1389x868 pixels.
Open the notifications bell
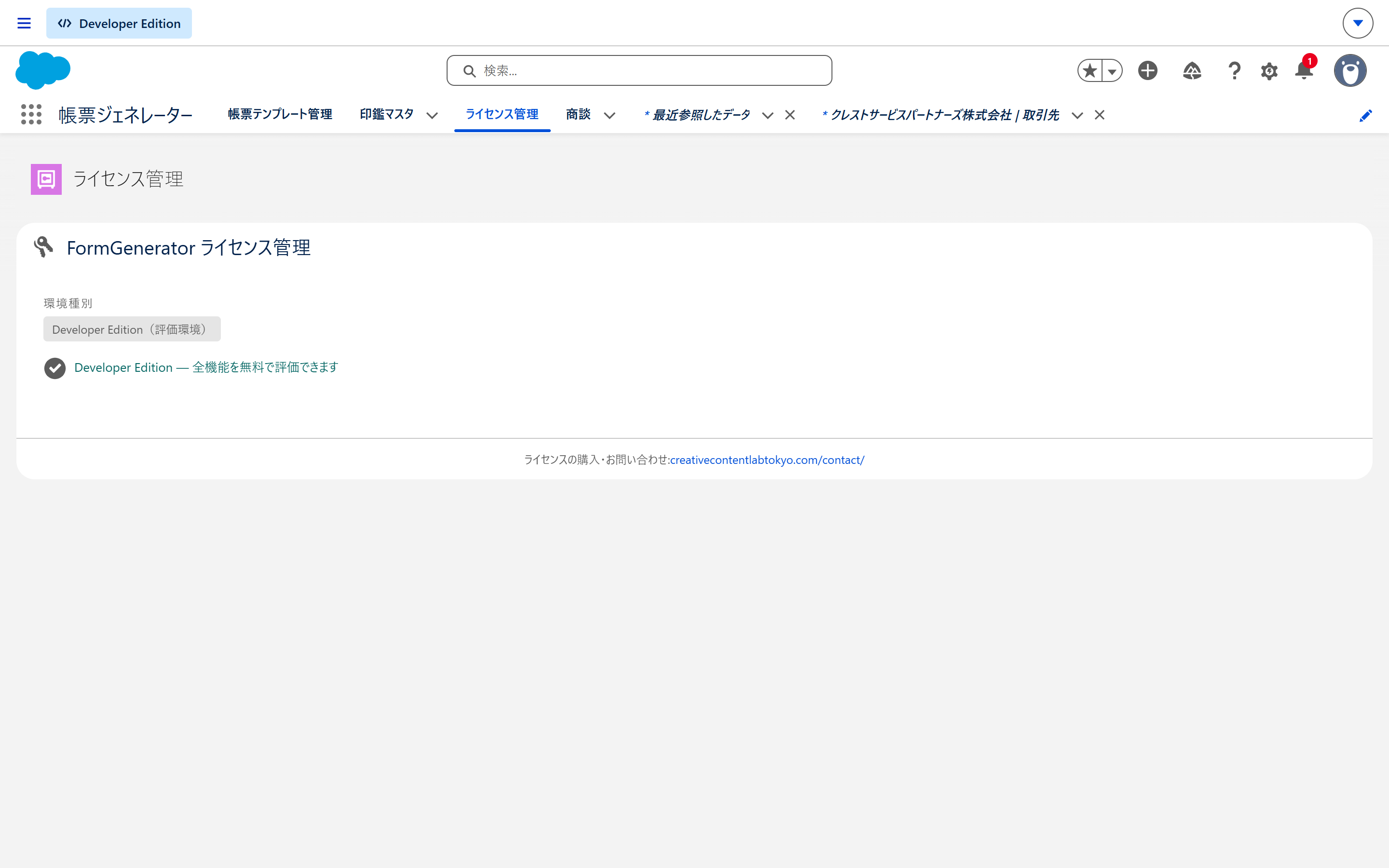pos(1304,70)
